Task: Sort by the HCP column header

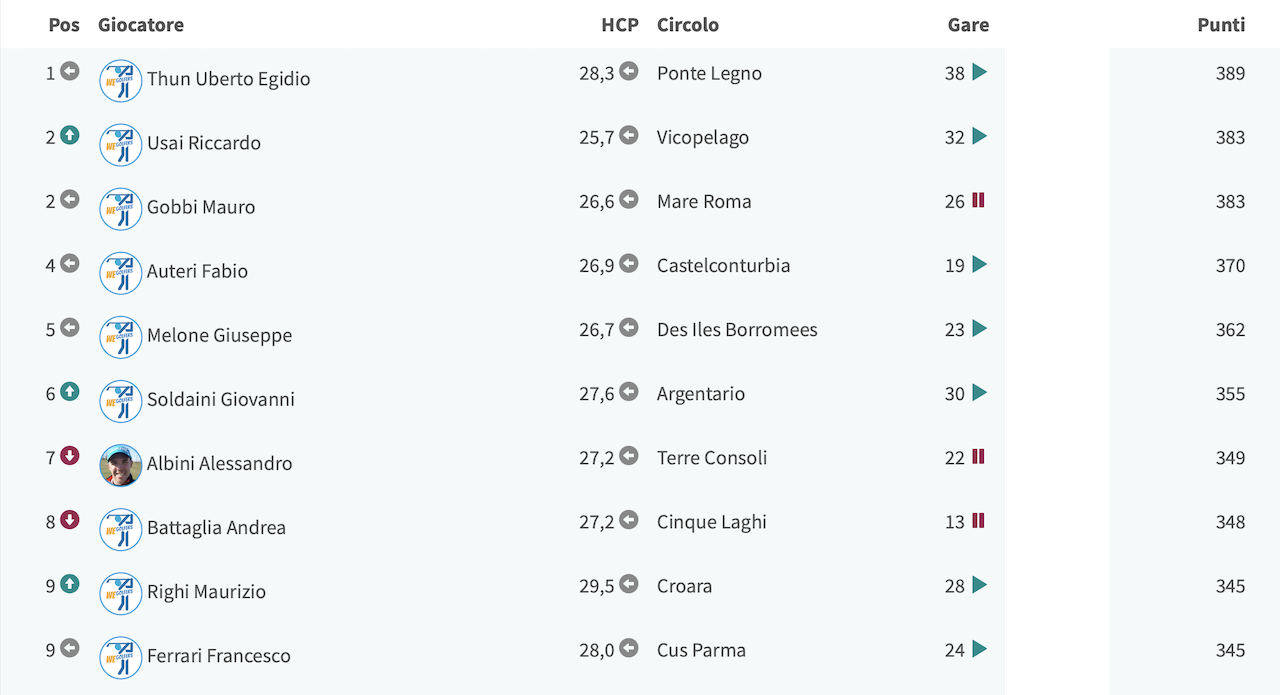Action: tap(620, 25)
